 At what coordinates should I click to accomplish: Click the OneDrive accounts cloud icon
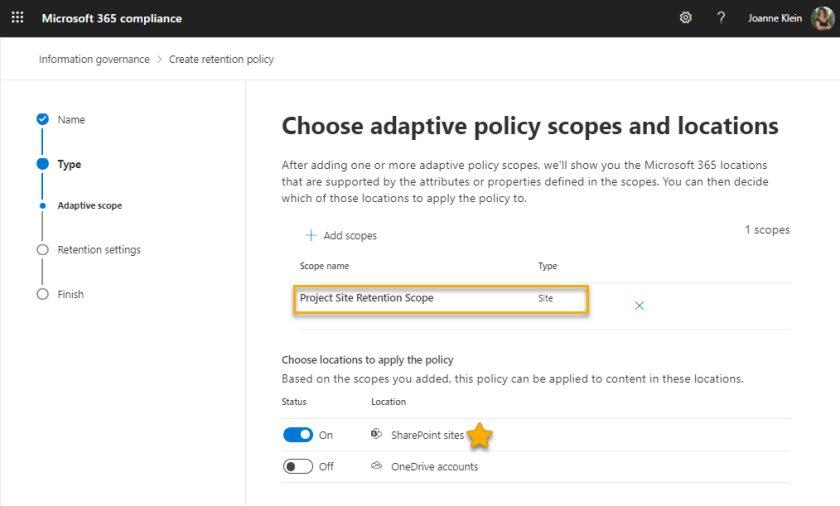coord(376,466)
